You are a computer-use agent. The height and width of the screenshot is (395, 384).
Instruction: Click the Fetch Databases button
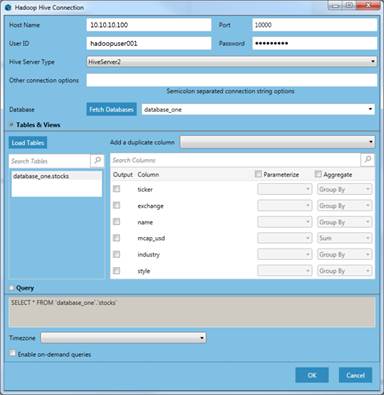(111, 109)
